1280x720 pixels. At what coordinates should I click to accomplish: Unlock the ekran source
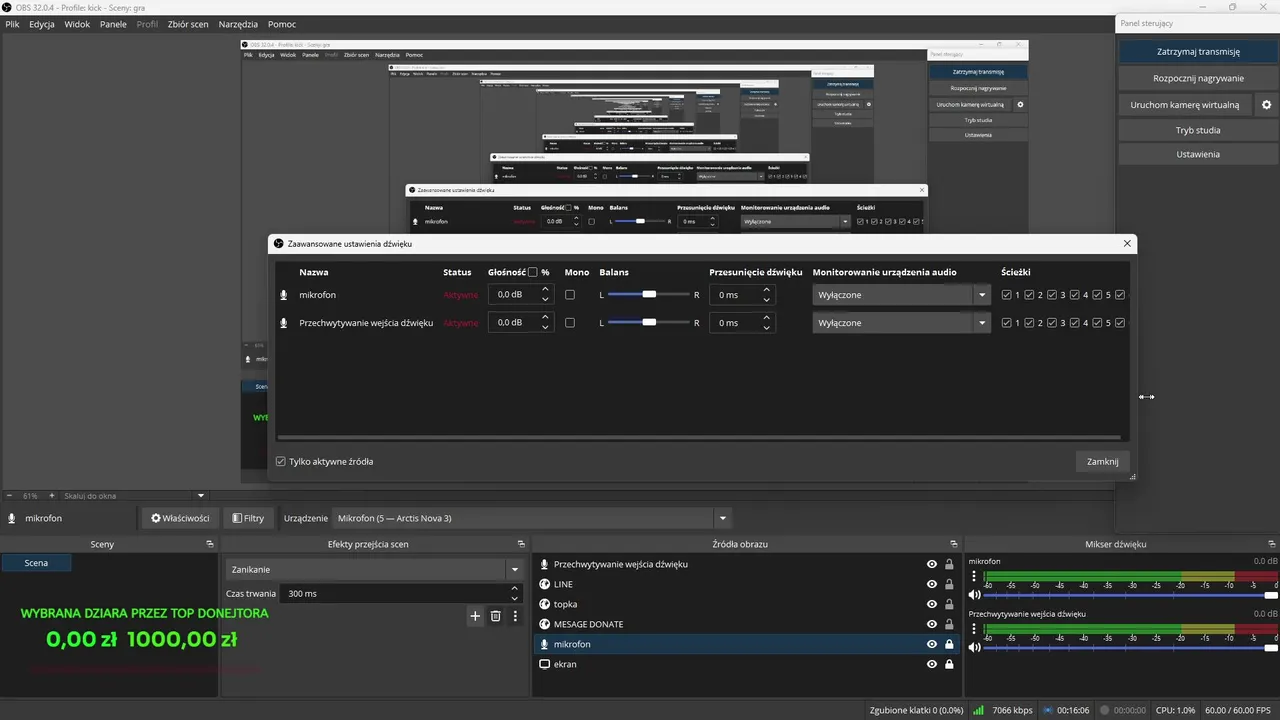pos(949,664)
